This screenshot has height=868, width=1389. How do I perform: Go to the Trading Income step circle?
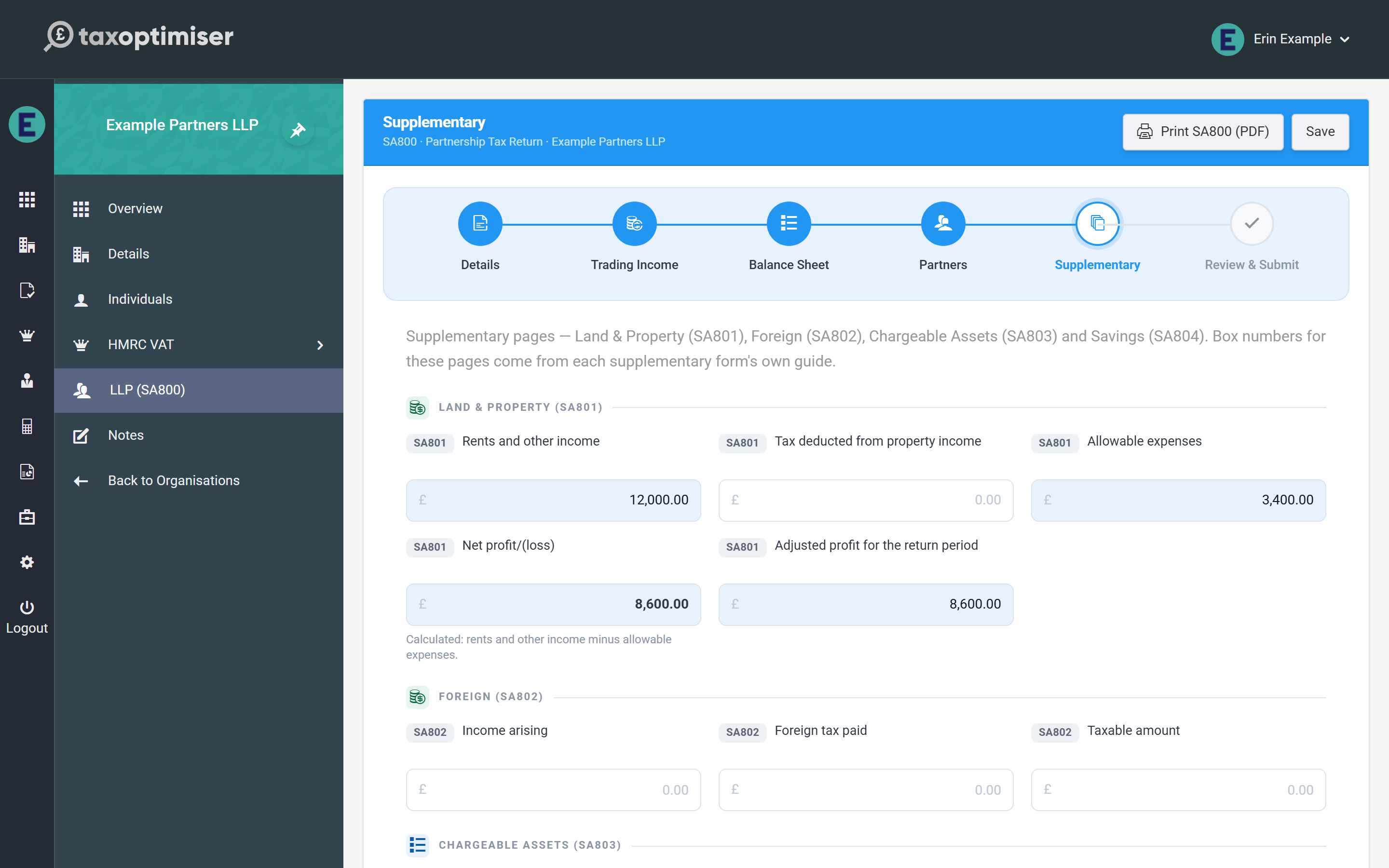(x=634, y=223)
